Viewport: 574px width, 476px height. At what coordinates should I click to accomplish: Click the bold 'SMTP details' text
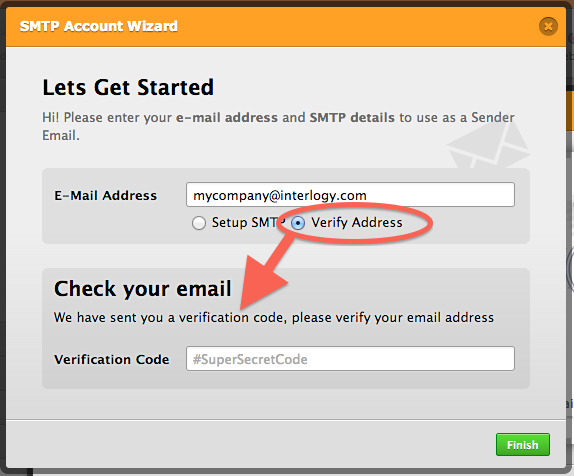pos(352,118)
